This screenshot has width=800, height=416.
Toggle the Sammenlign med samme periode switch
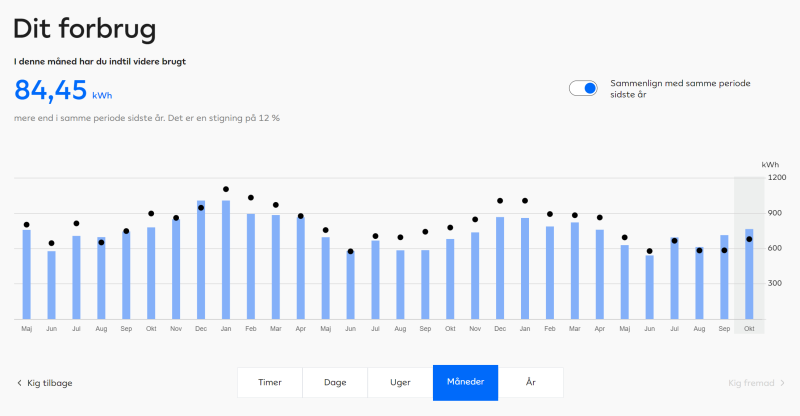[583, 88]
